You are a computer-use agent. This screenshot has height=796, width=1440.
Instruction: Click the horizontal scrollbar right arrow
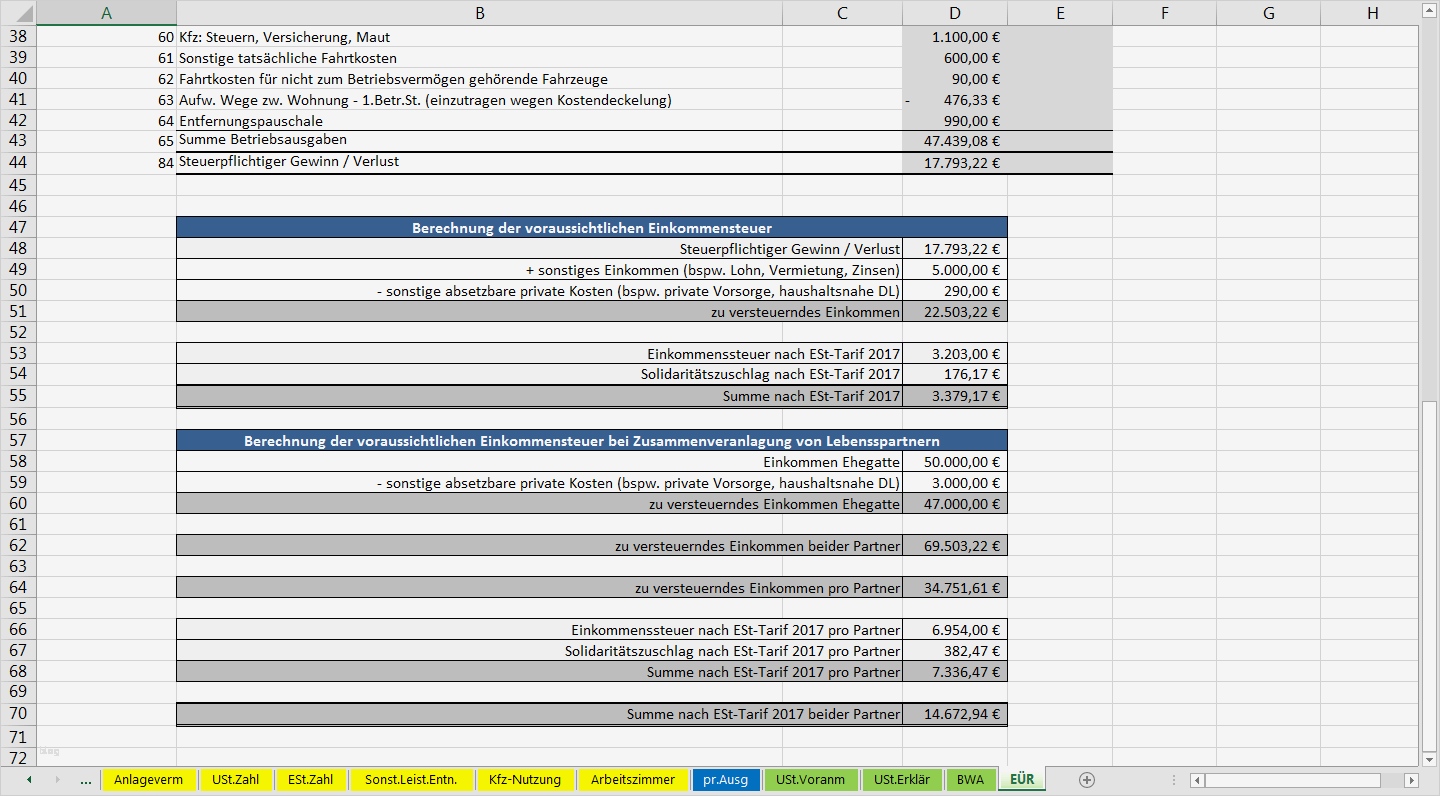pos(1412,780)
